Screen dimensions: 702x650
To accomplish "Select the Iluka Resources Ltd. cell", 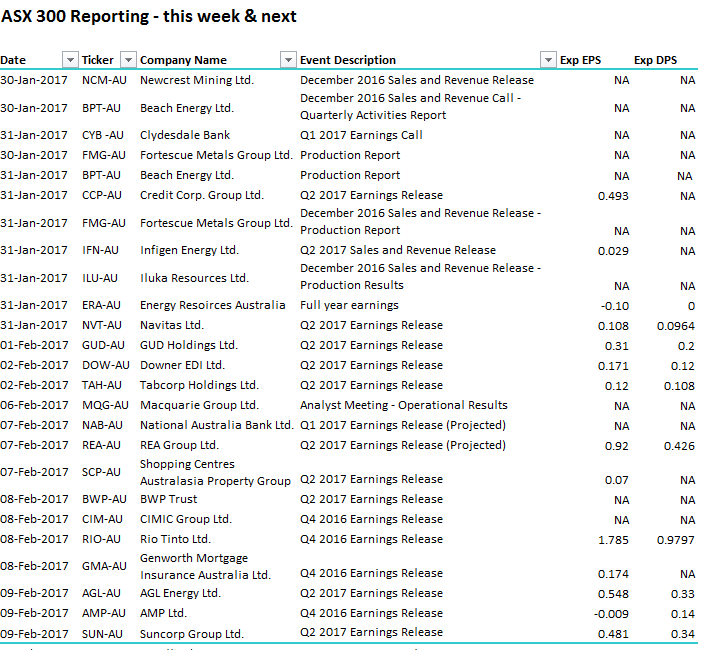I will coord(194,278).
